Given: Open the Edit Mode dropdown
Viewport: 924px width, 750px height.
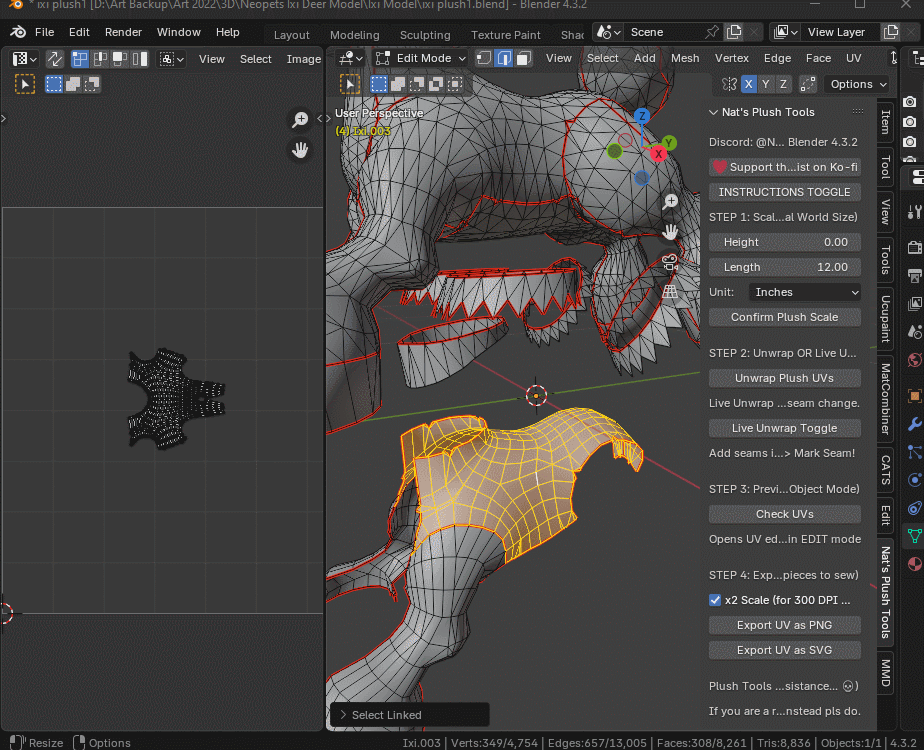Looking at the screenshot, I should tap(421, 58).
